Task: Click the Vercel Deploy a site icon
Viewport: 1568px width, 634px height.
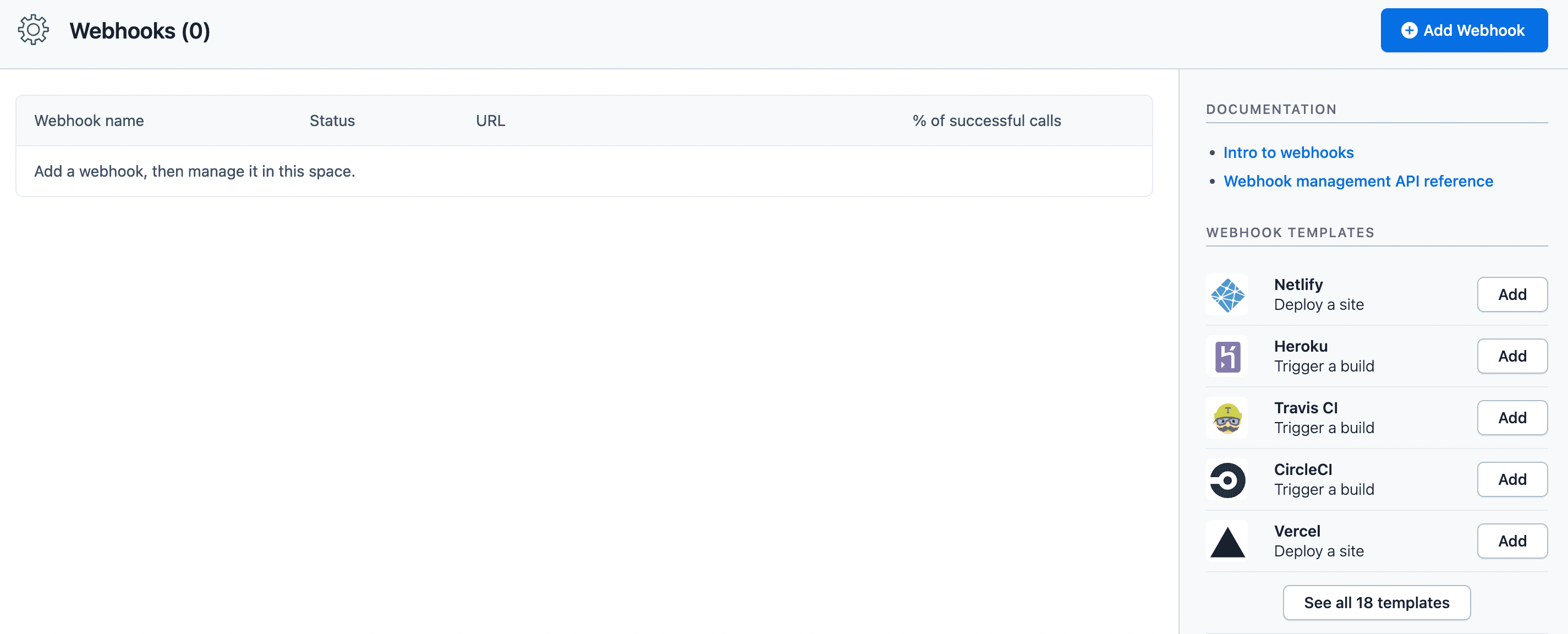Action: [1227, 540]
